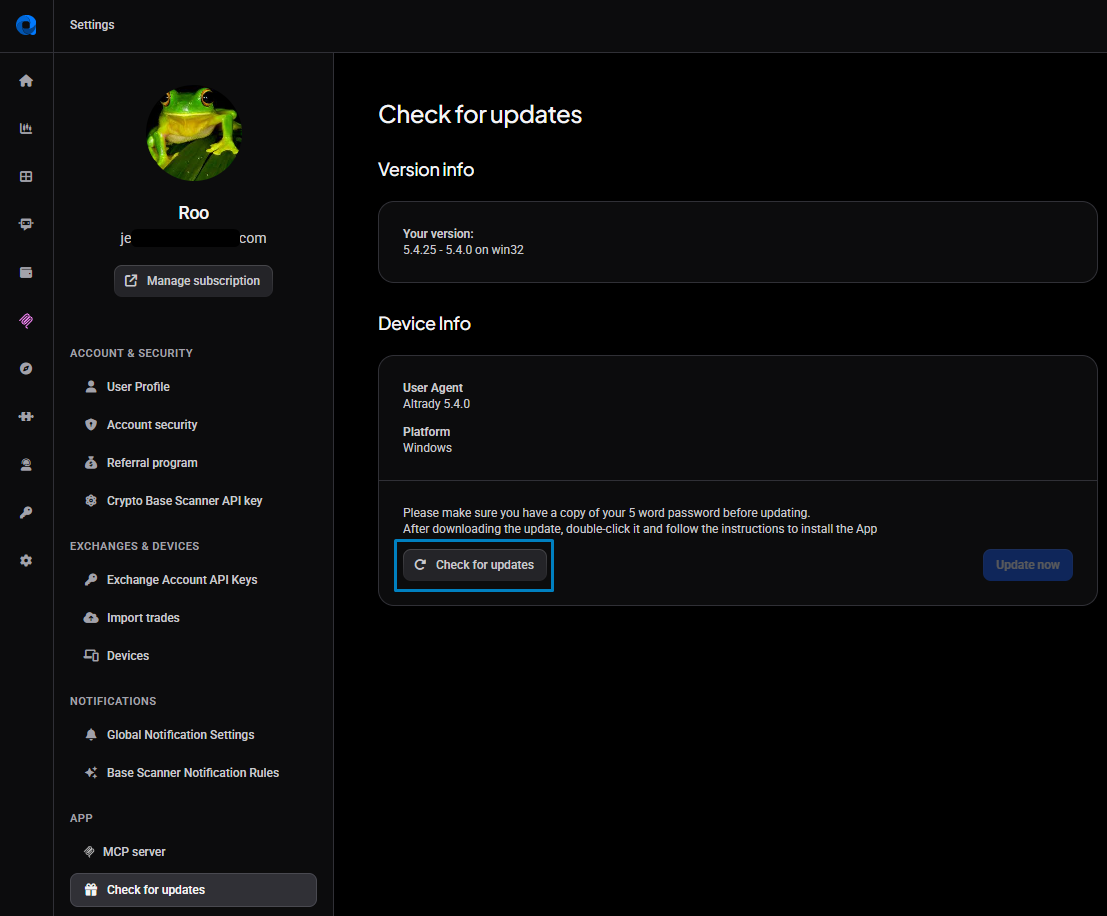
Task: Click the username 'Roo'
Action: click(x=193, y=213)
